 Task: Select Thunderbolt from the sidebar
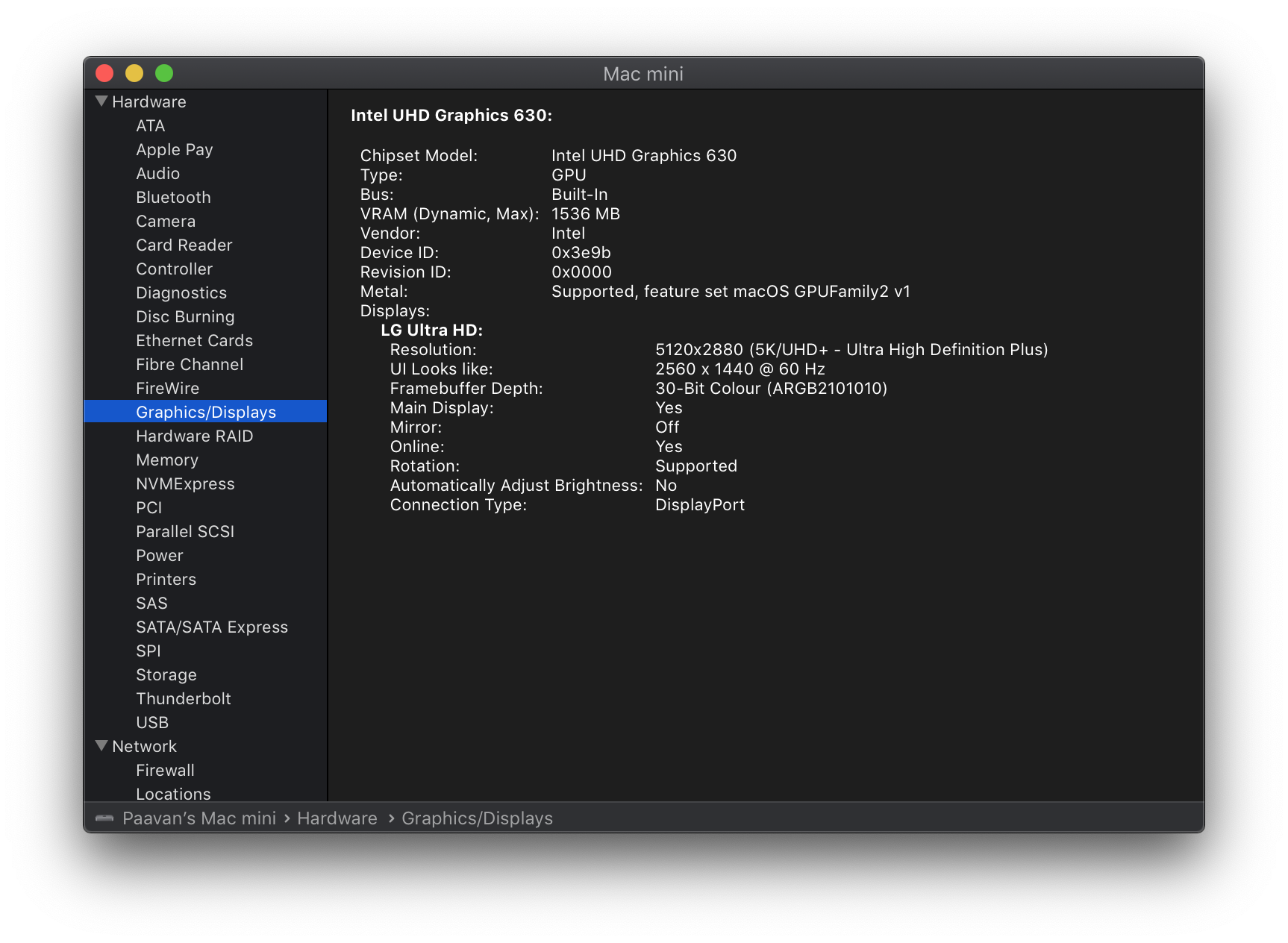click(x=184, y=699)
